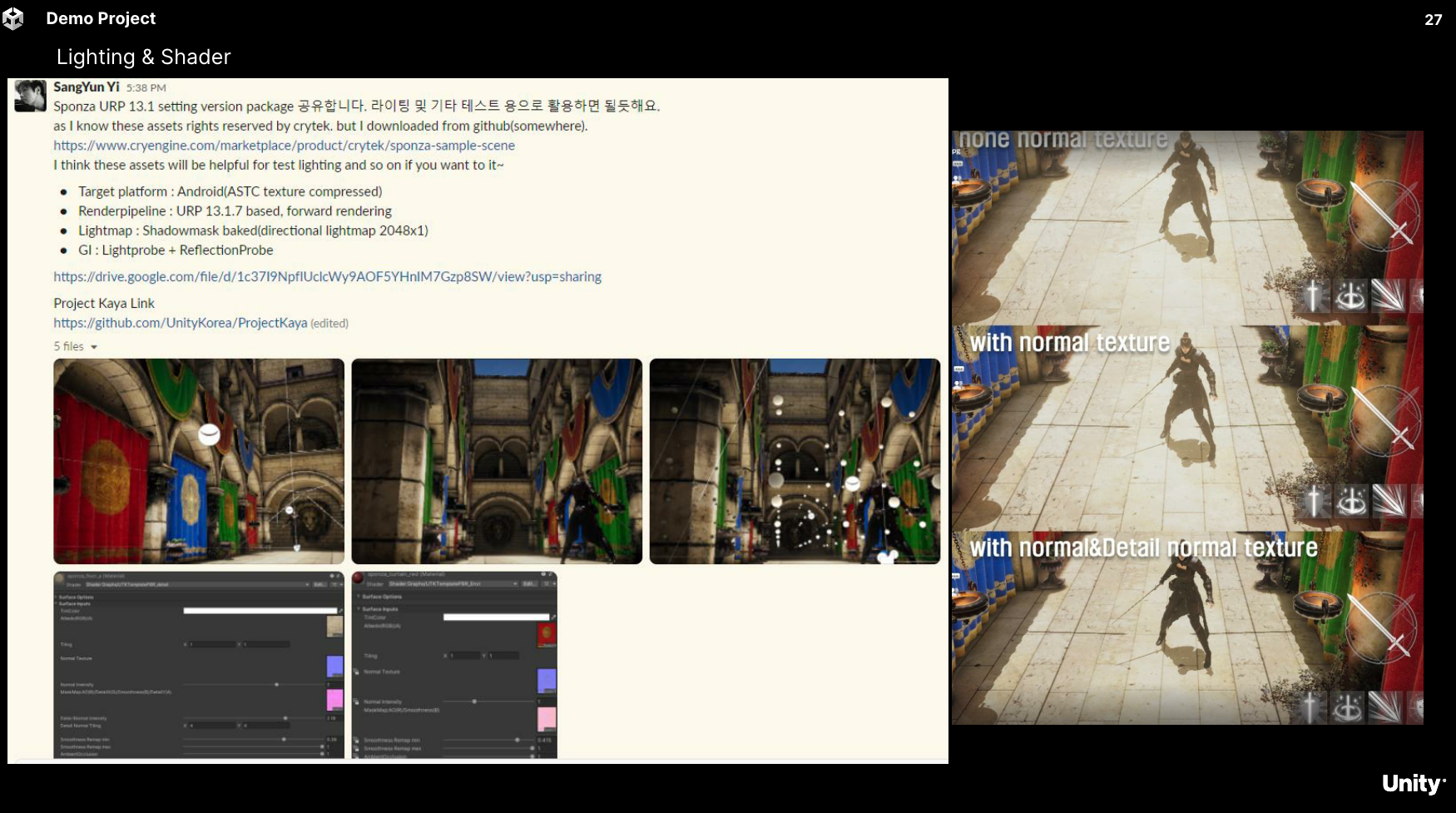This screenshot has width=1456, height=813.
Task: Open the drive.google.com sharing link
Action: [327, 276]
